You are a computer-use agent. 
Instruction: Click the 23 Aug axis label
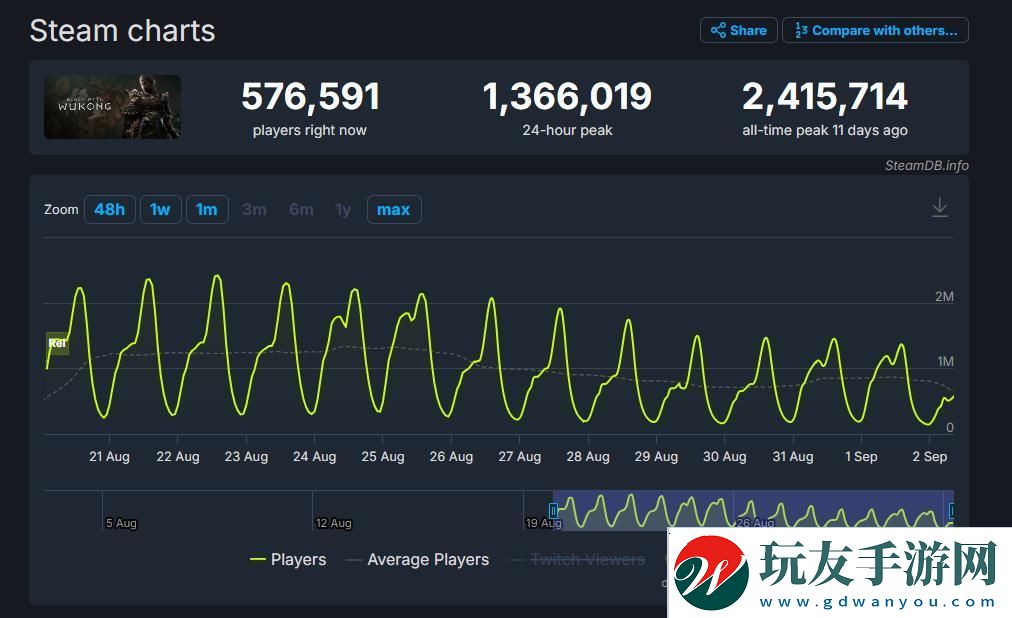pyautogui.click(x=246, y=457)
